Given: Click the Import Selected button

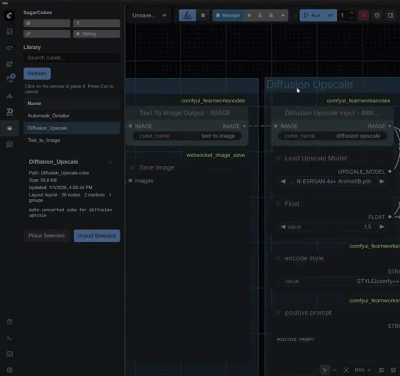Looking at the screenshot, I should tap(97, 236).
